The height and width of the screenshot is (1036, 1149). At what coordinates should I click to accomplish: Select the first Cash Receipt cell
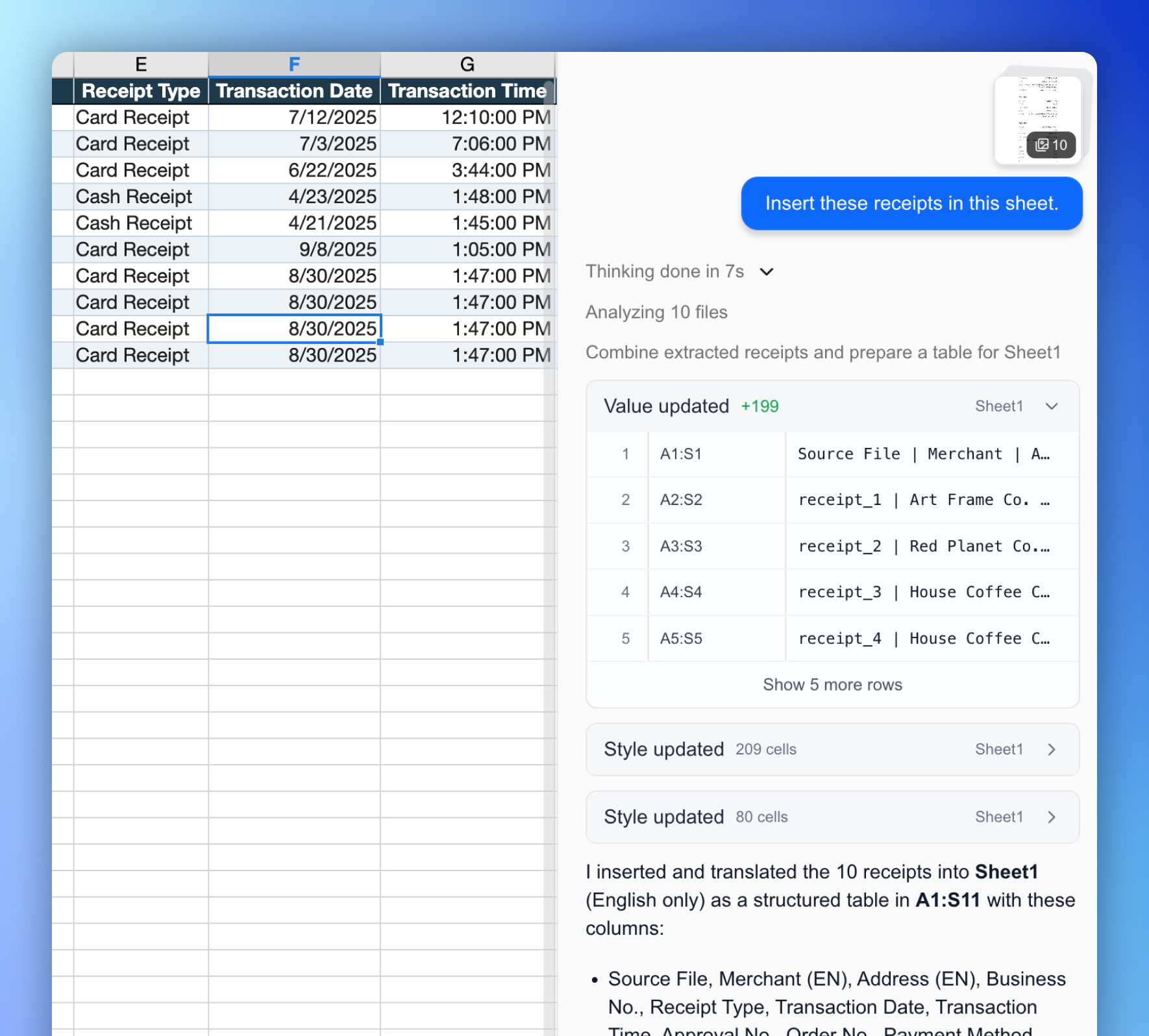(134, 196)
